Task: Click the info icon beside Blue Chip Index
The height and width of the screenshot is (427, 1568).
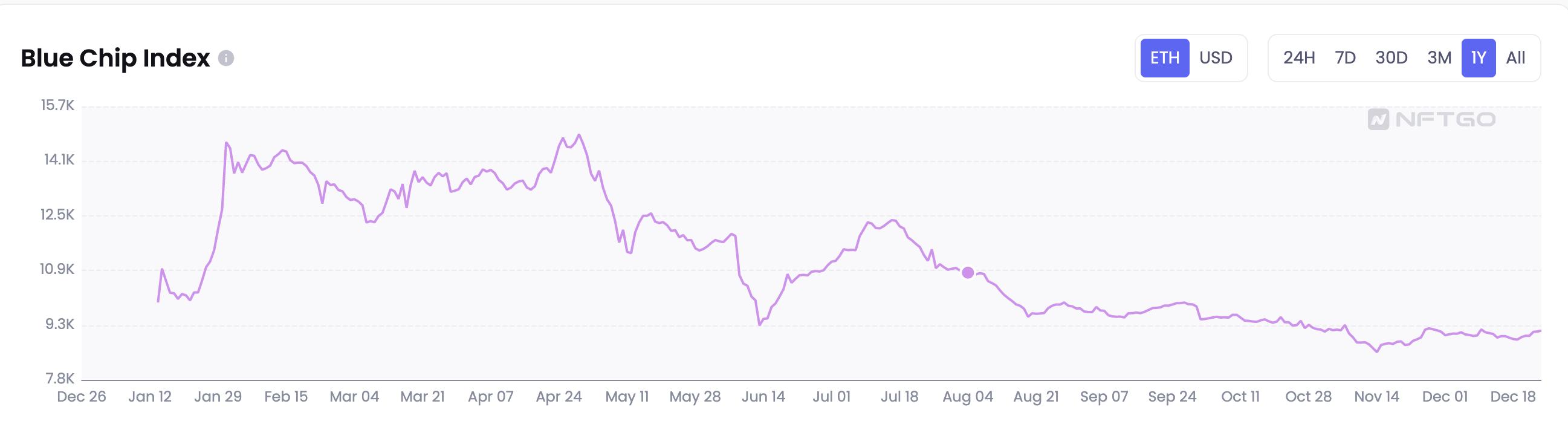Action: [226, 59]
